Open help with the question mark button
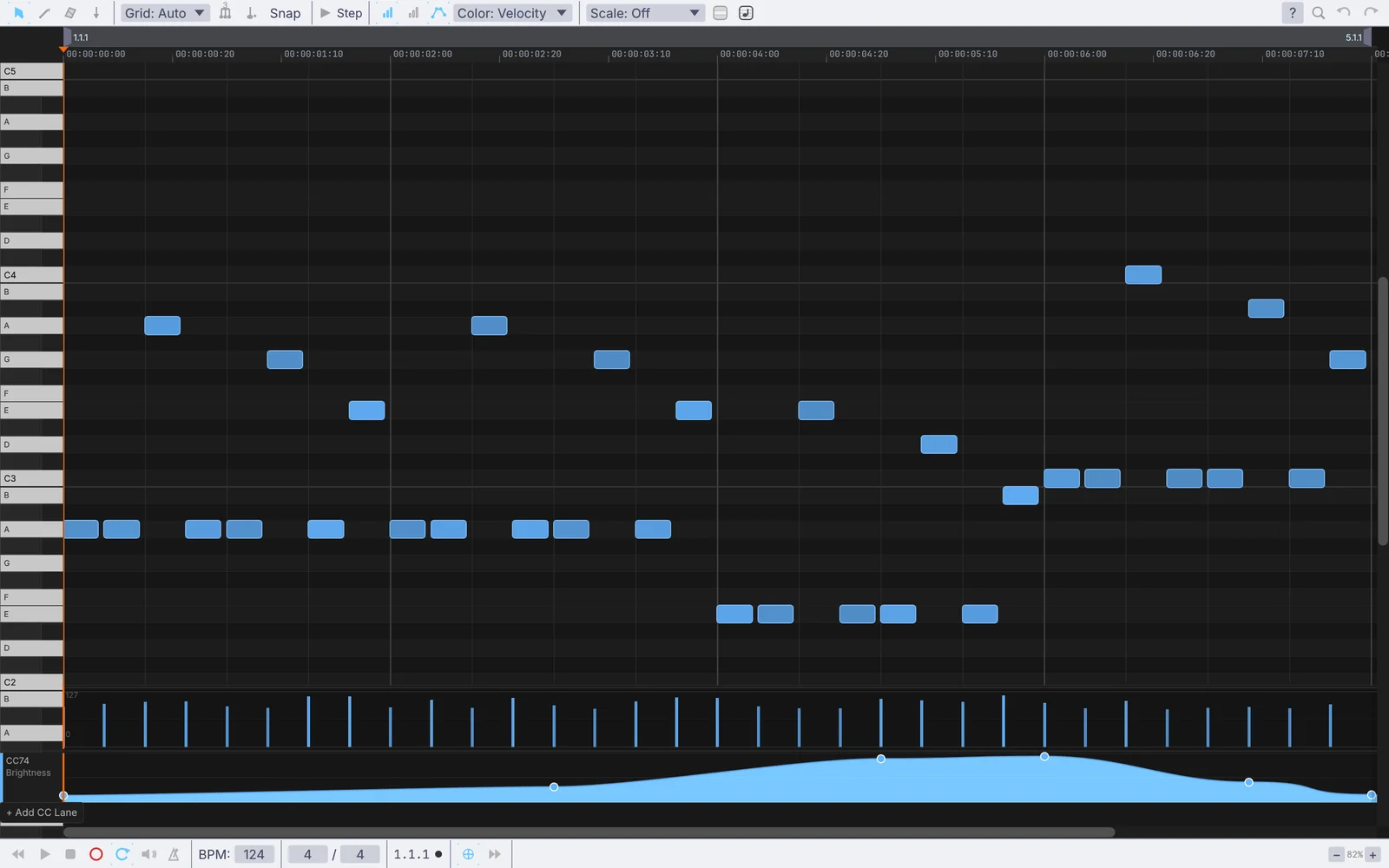 click(x=1292, y=13)
